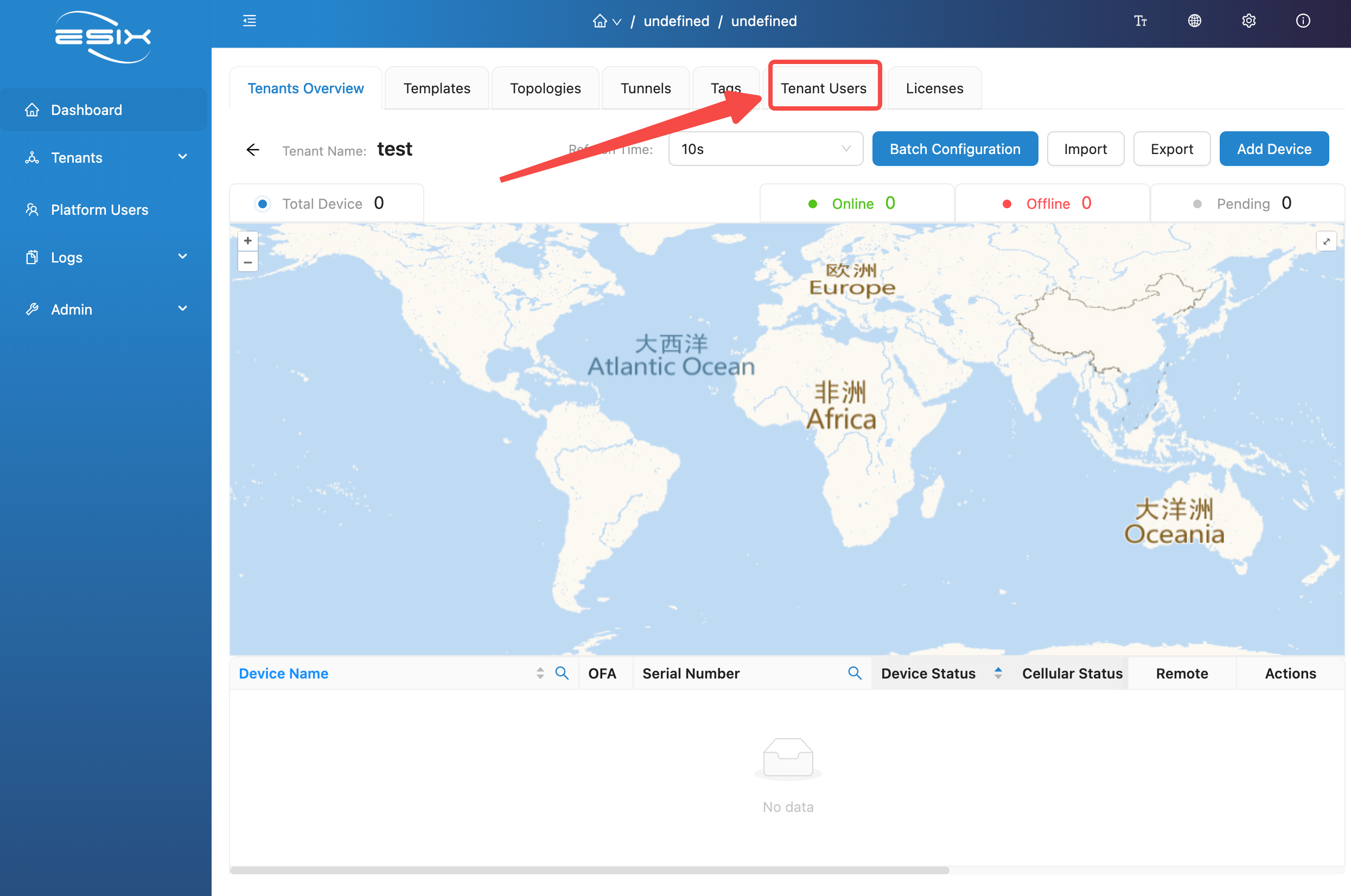Click the info circle icon
Screen dimensions: 1351x896
click(x=1303, y=21)
